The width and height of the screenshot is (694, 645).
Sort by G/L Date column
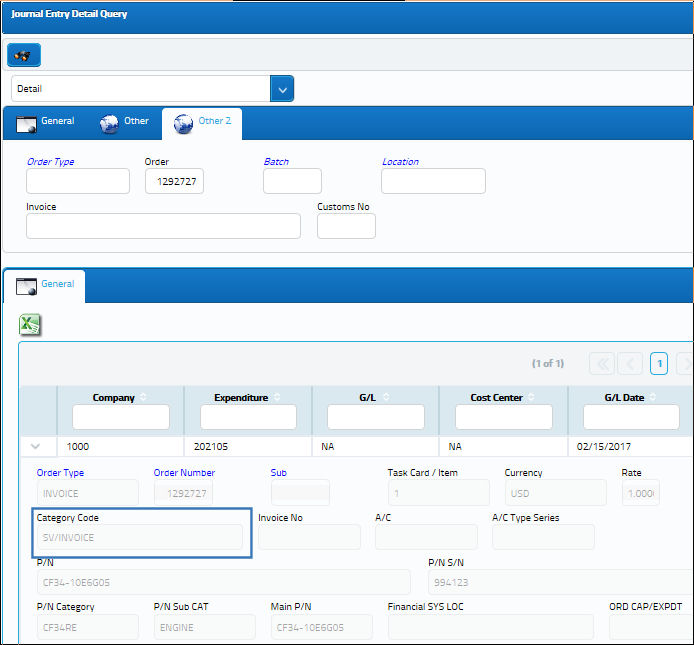pos(653,397)
